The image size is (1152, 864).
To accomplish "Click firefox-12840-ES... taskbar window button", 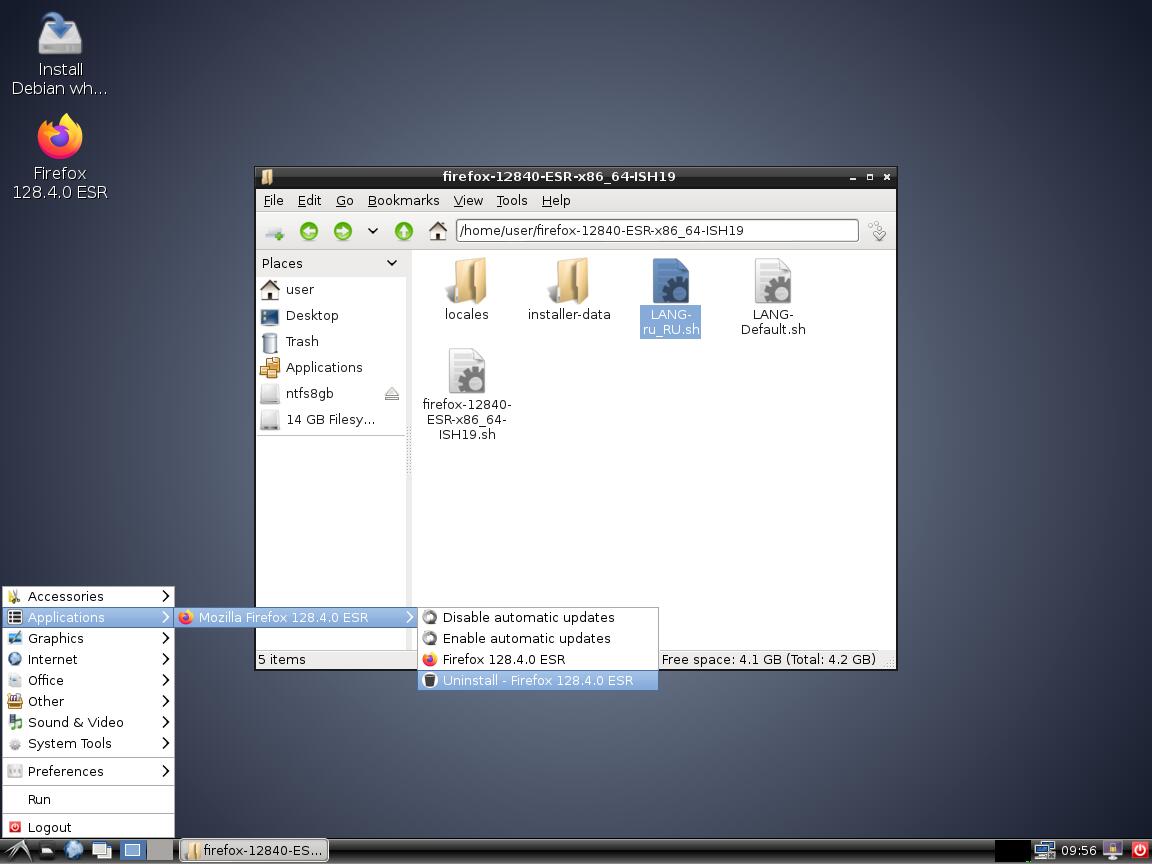I will coord(254,851).
